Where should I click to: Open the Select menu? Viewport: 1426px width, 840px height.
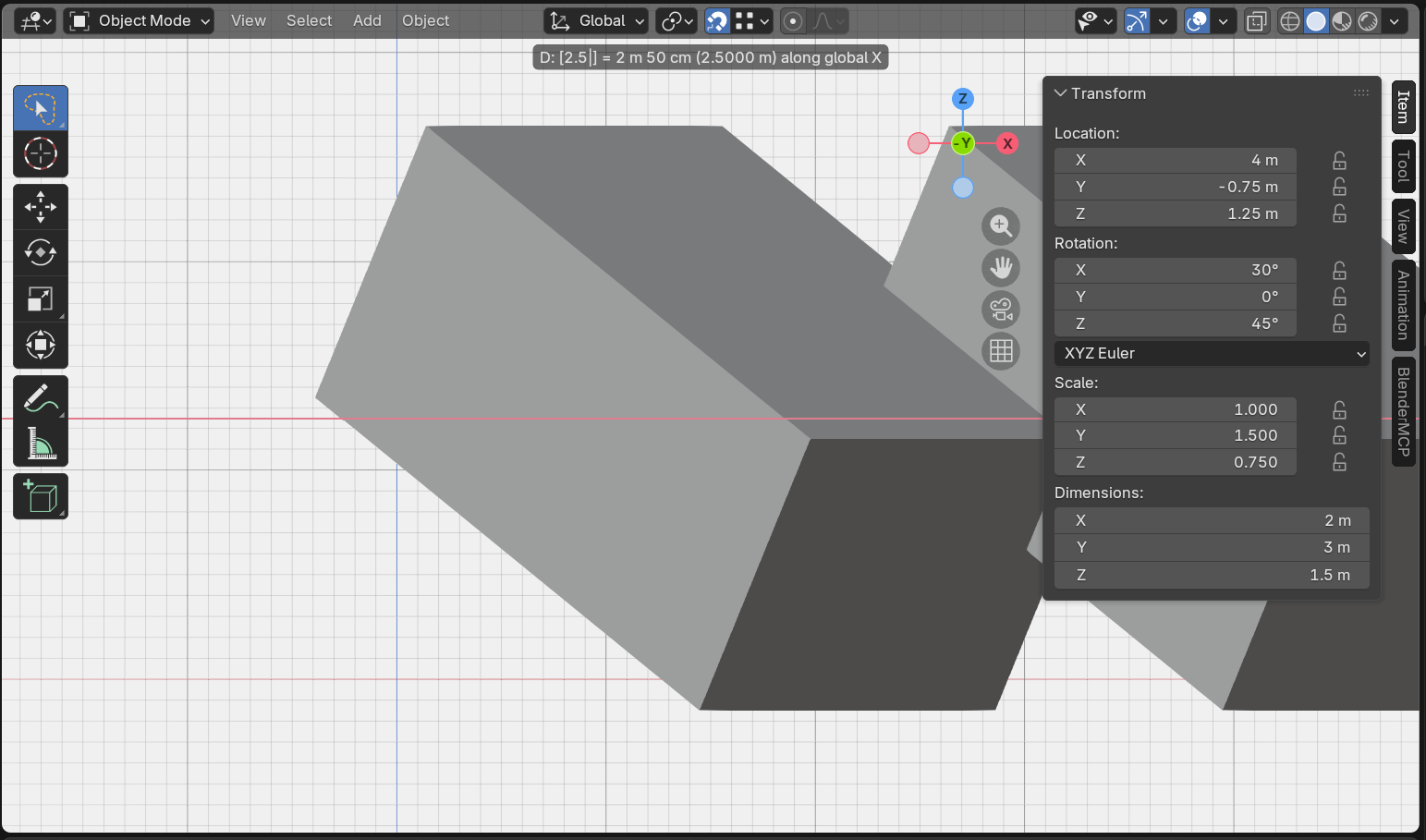point(309,20)
